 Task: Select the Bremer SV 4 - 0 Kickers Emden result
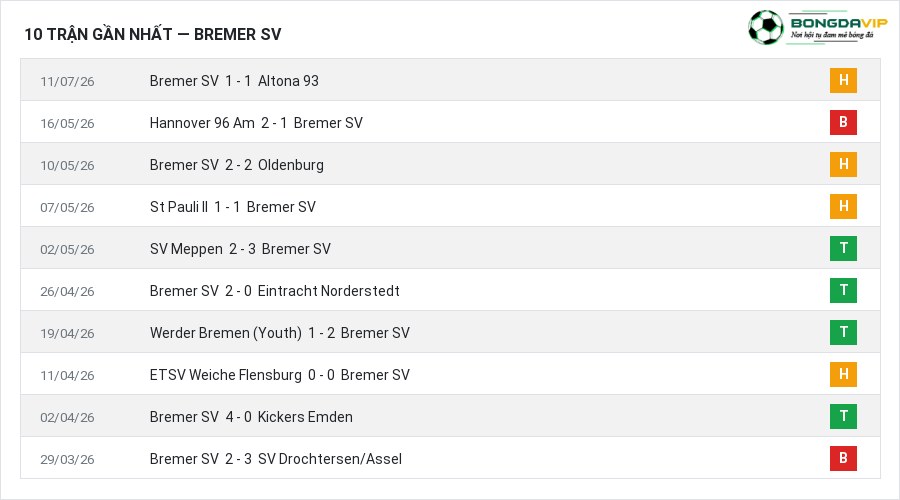pos(251,417)
